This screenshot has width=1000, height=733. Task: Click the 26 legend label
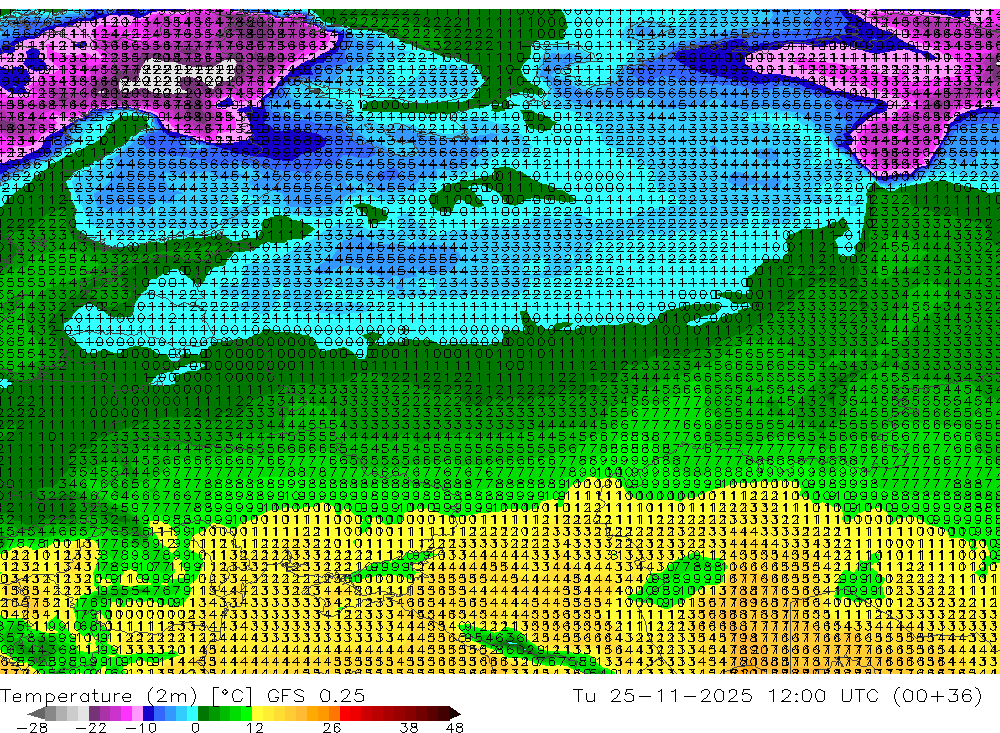pyautogui.click(x=332, y=728)
